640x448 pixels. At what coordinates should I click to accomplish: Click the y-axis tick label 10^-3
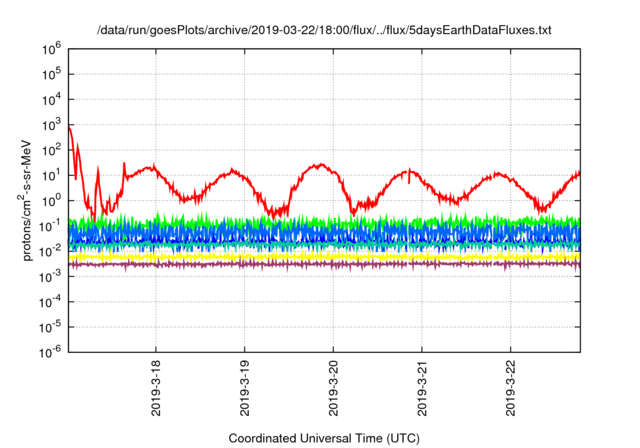[x=49, y=277]
